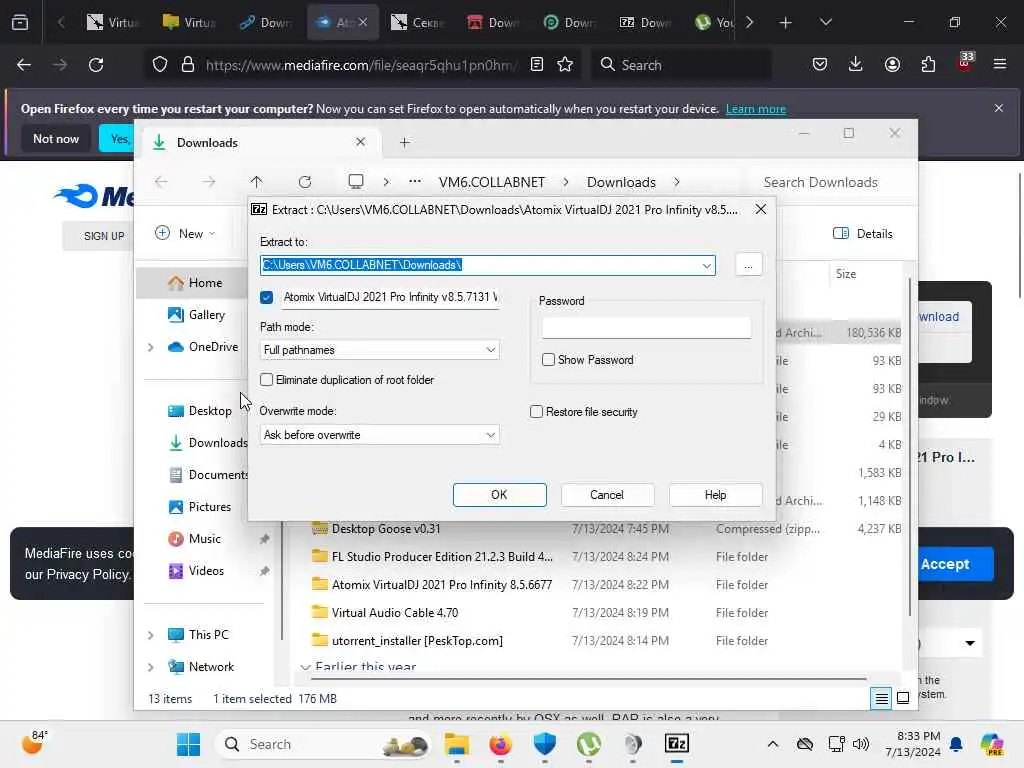Collapse the Earlier this year group
This screenshot has height=768, width=1024.
pos(305,667)
